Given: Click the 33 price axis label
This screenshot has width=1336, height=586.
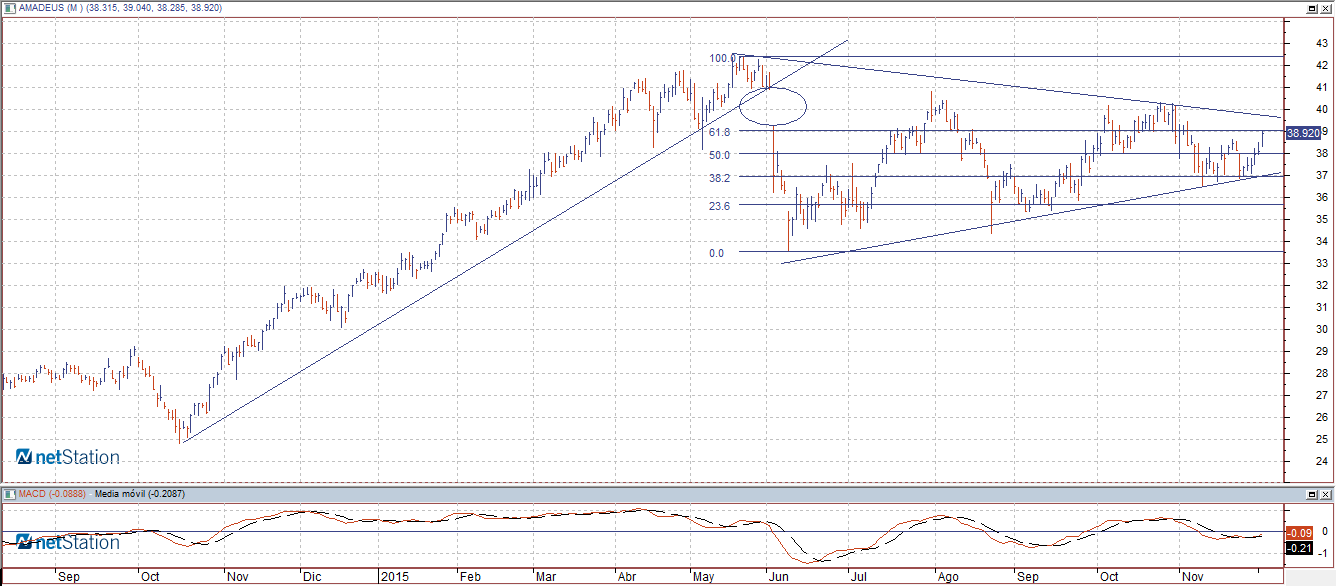Looking at the screenshot, I should tap(1321, 263).
